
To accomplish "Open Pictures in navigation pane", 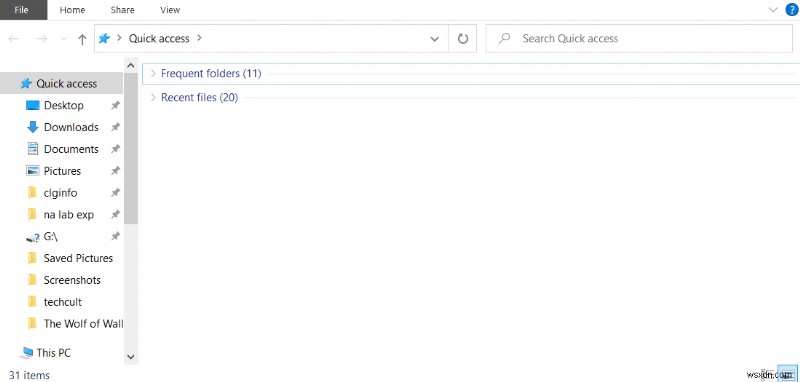I will click(61, 171).
